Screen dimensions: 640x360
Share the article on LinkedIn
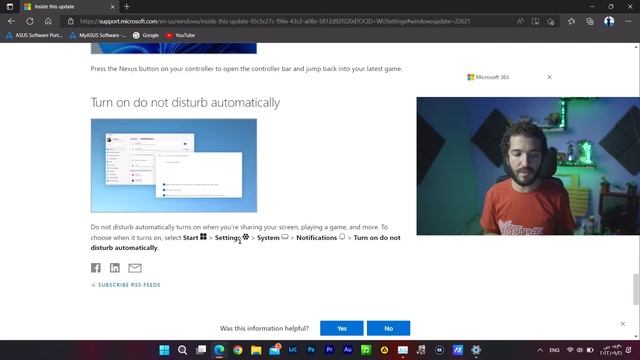[115, 268]
